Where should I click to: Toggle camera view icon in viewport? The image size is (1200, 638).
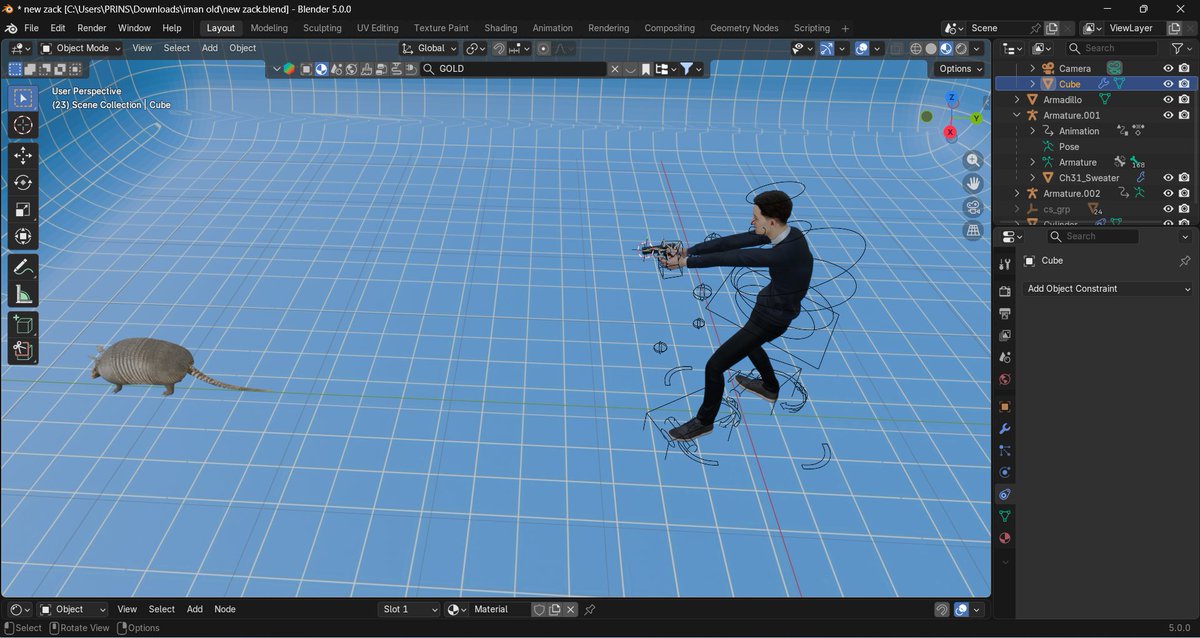pyautogui.click(x=973, y=207)
